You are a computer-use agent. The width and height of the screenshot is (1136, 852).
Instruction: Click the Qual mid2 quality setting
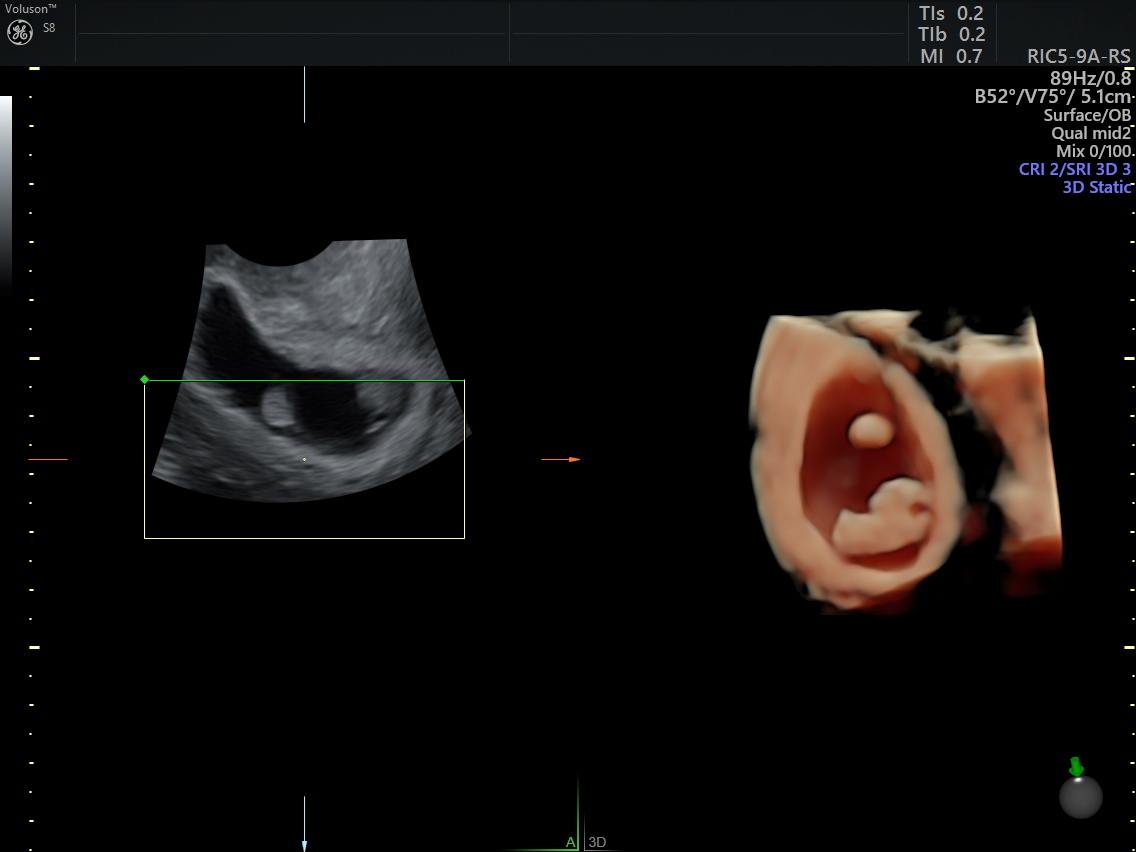[1091, 133]
